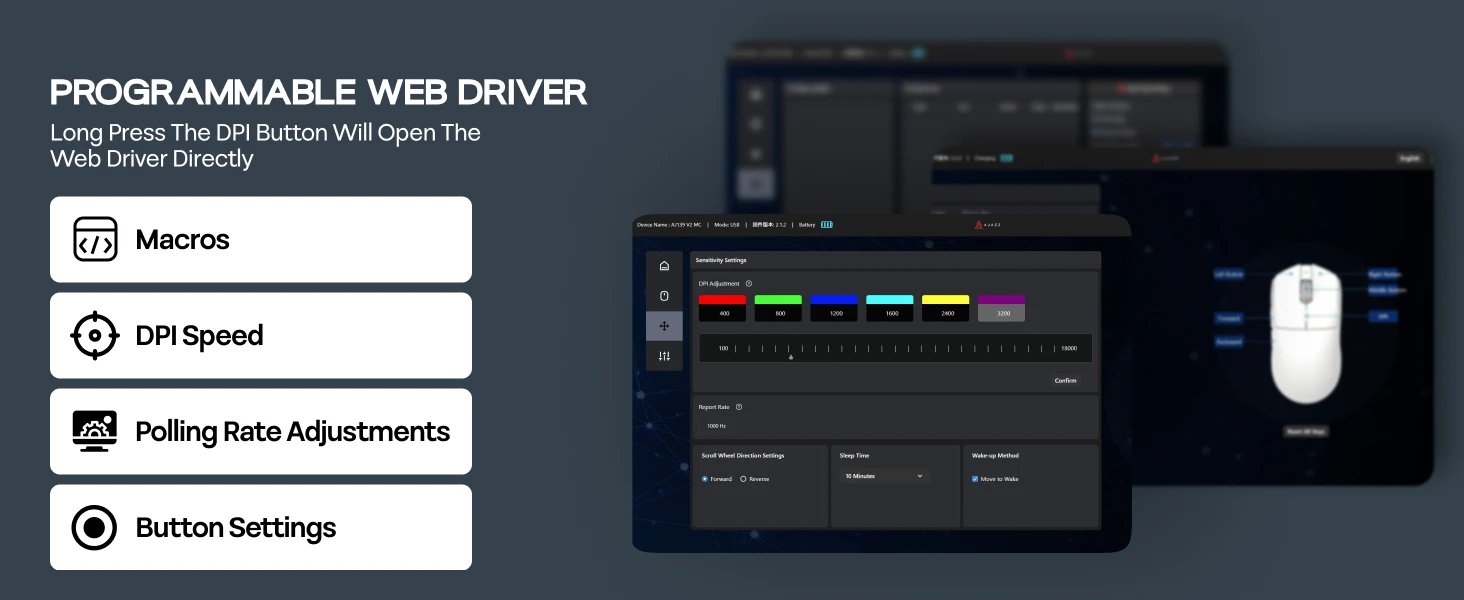Image resolution: width=1464 pixels, height=600 pixels.
Task: Click the help icon beside Report Rate
Action: 739,407
